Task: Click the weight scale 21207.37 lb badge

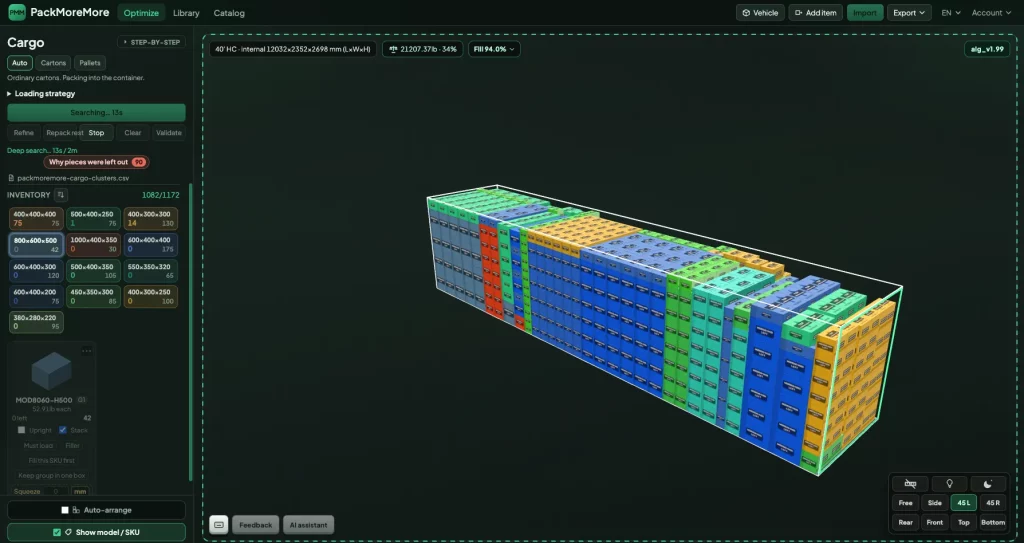Action: point(423,49)
